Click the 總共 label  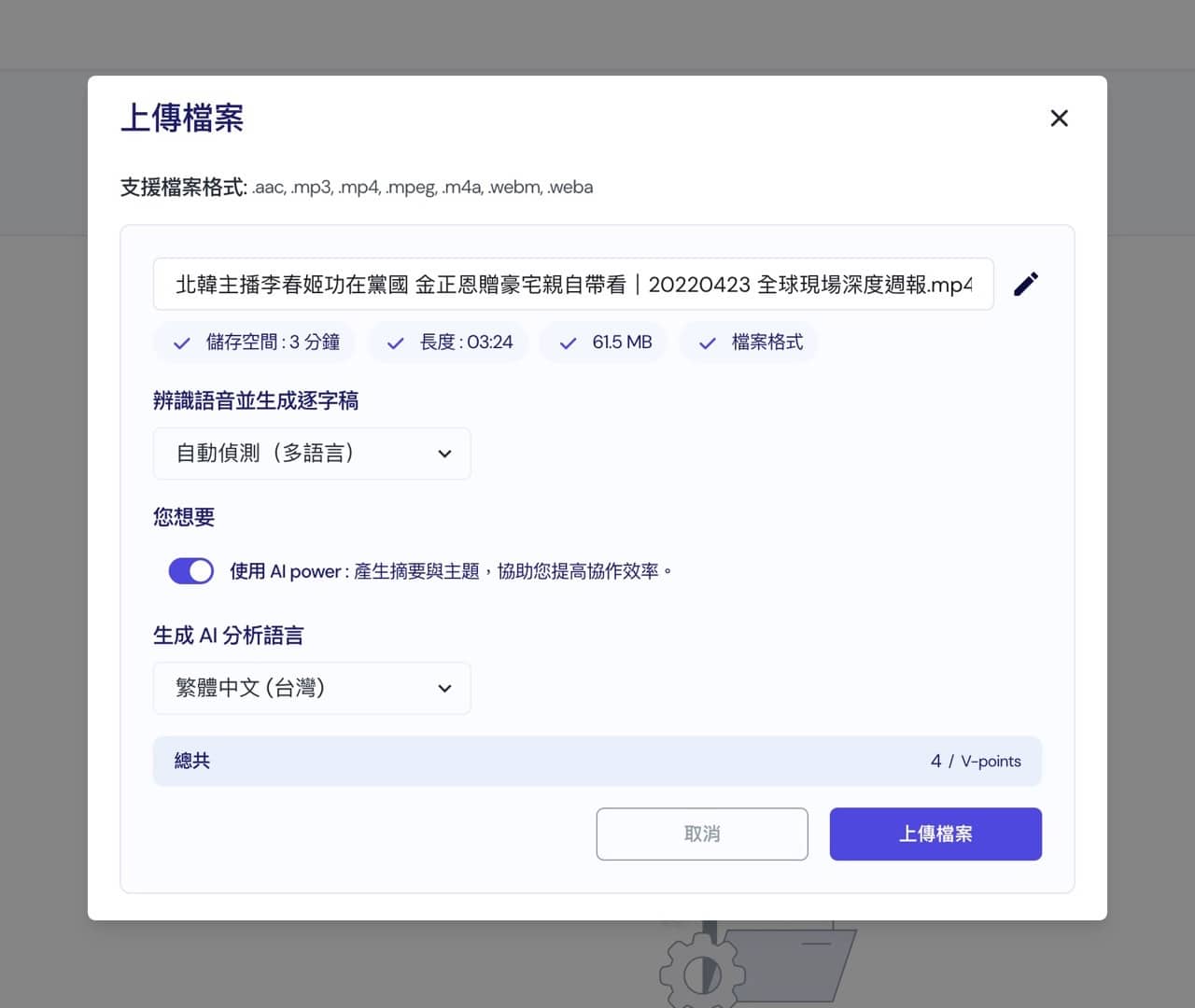tap(192, 762)
